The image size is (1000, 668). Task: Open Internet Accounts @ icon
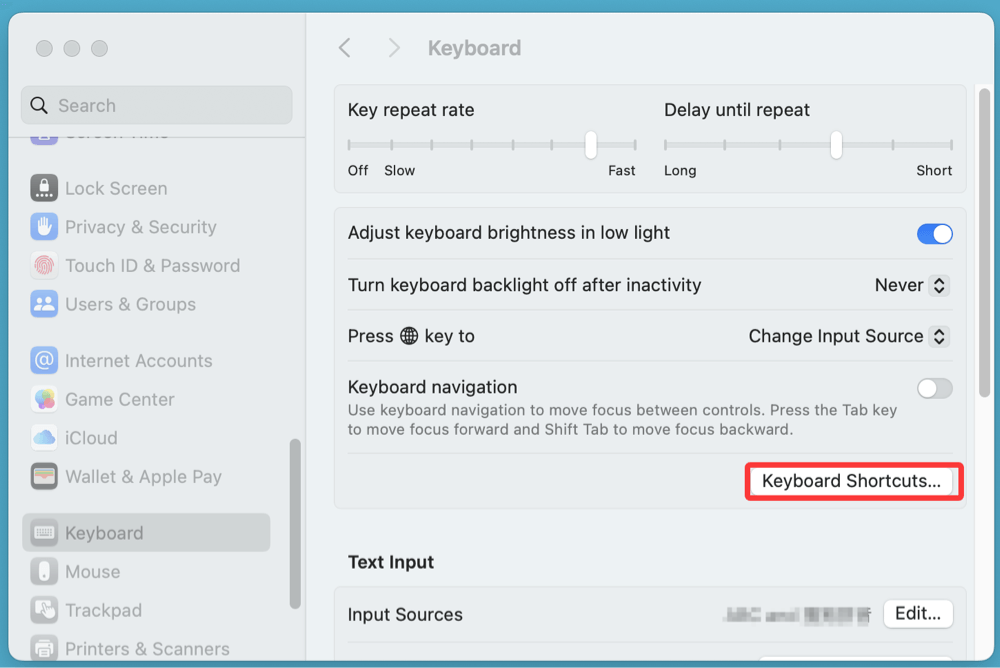point(44,361)
